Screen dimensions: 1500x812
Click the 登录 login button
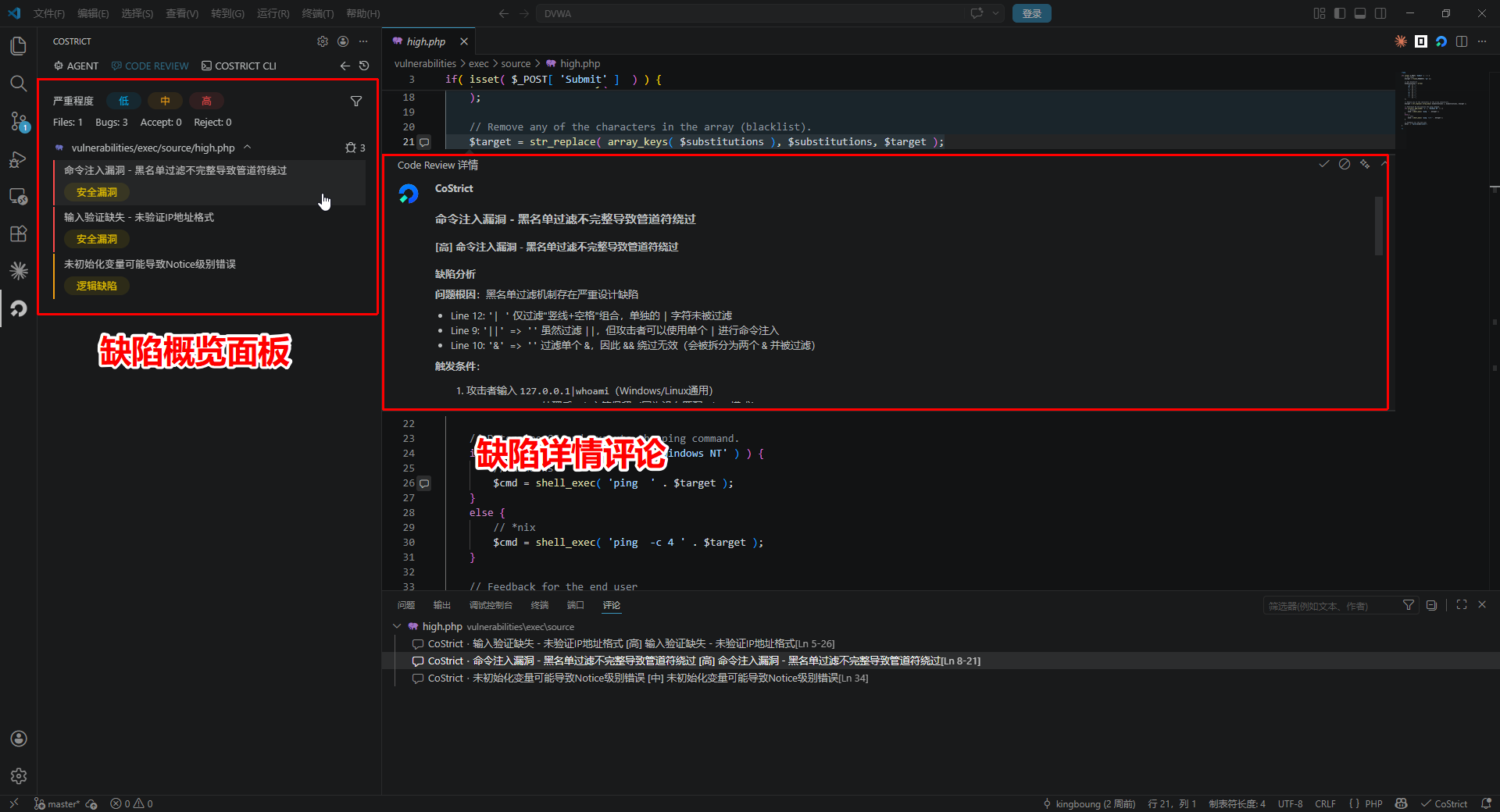coord(1031,13)
